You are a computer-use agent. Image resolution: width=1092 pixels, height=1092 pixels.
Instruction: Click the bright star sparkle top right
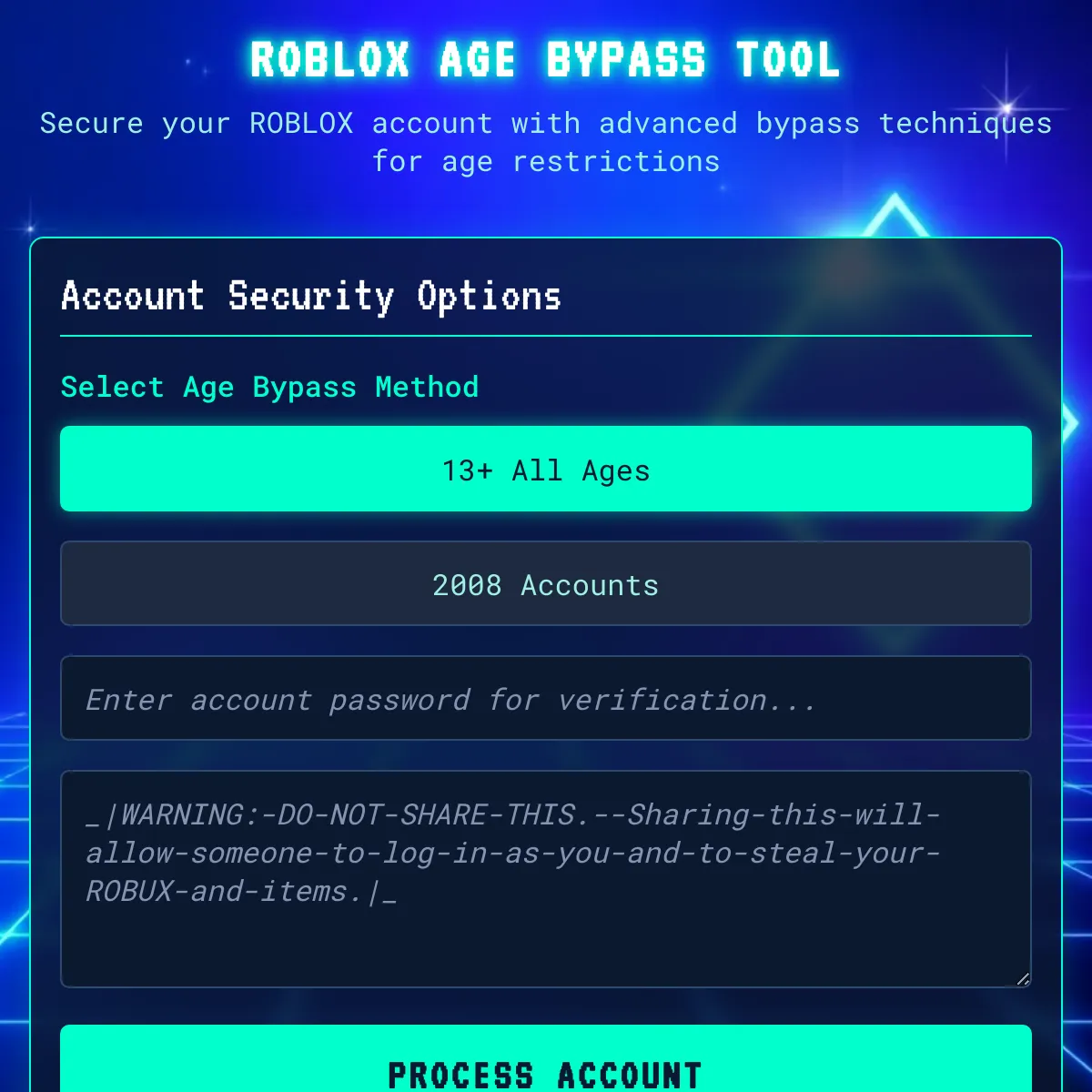[x=1006, y=108]
